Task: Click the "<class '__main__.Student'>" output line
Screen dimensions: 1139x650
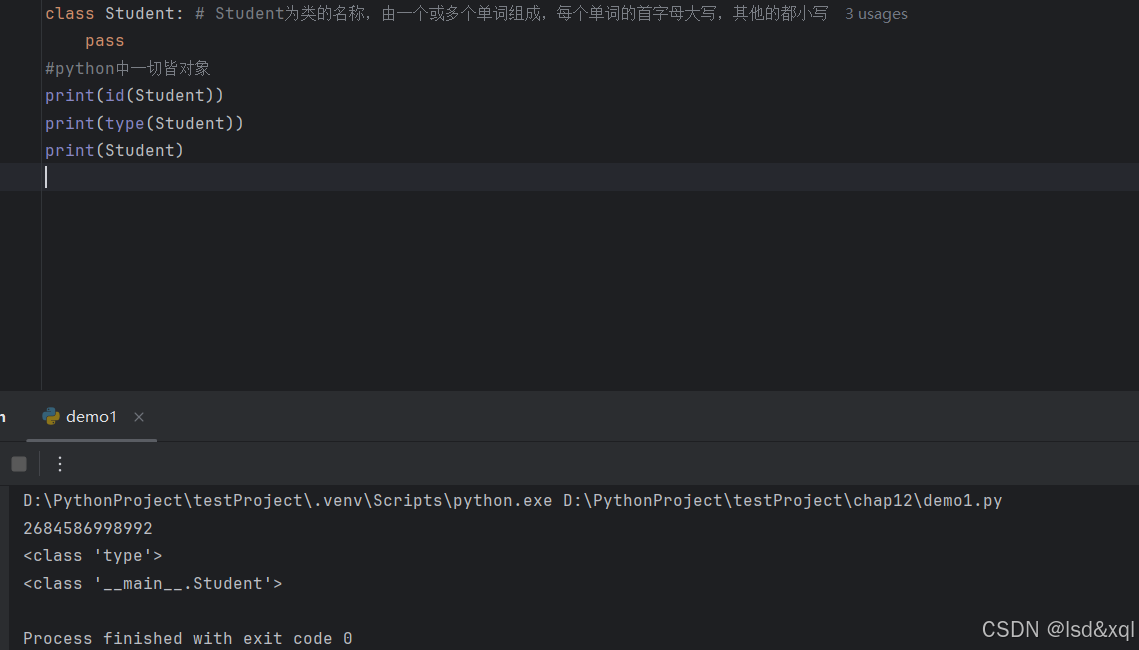Action: 153,583
